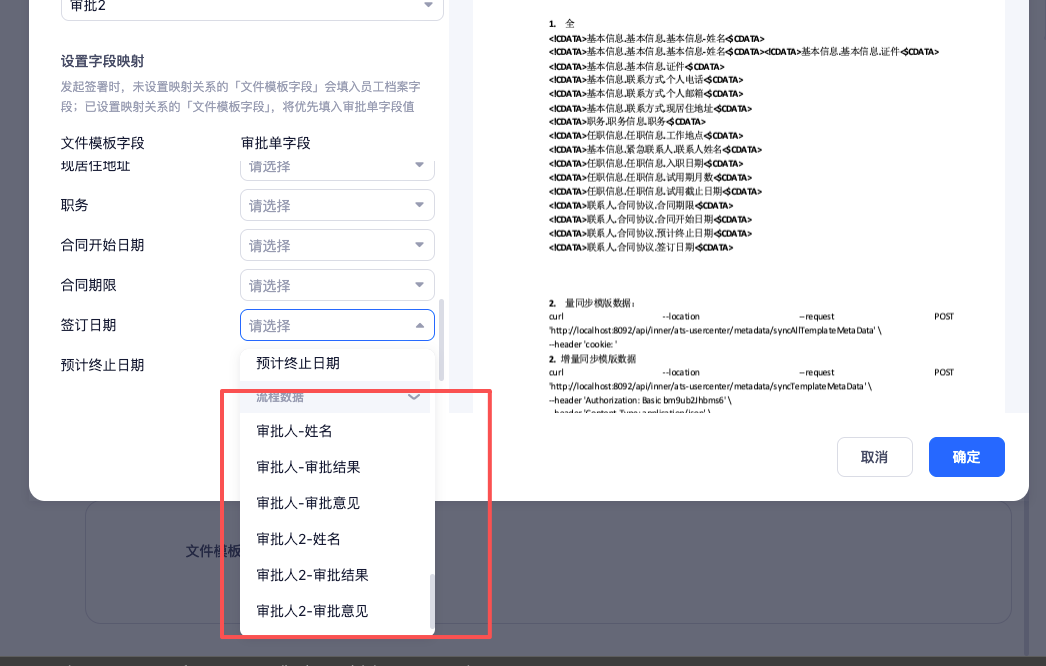This screenshot has height=666, width=1046.
Task: Open the 审批2 dropdown arrow at top
Action: coord(429,6)
